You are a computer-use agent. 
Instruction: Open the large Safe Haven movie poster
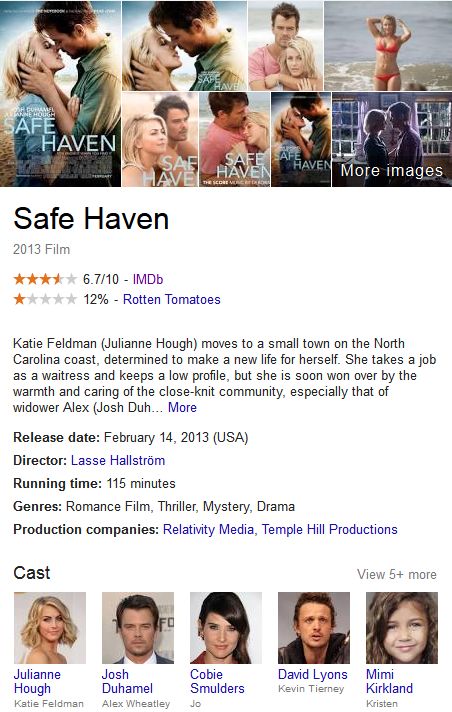[60, 94]
